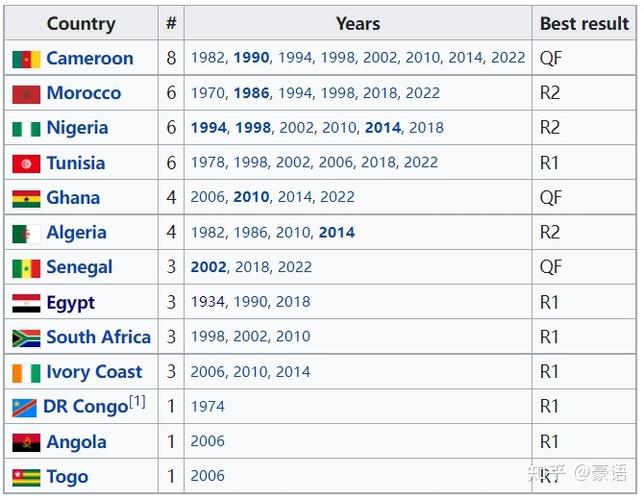Click the Togo flag icon
The width and height of the screenshot is (644, 500).
(26, 477)
